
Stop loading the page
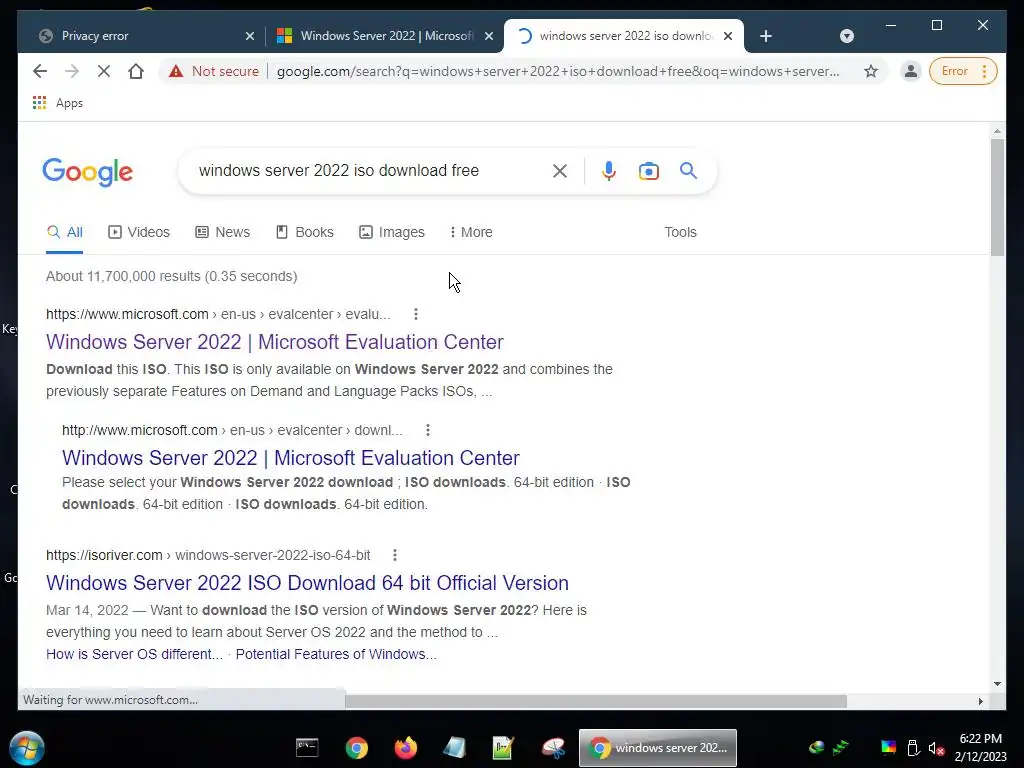point(104,71)
